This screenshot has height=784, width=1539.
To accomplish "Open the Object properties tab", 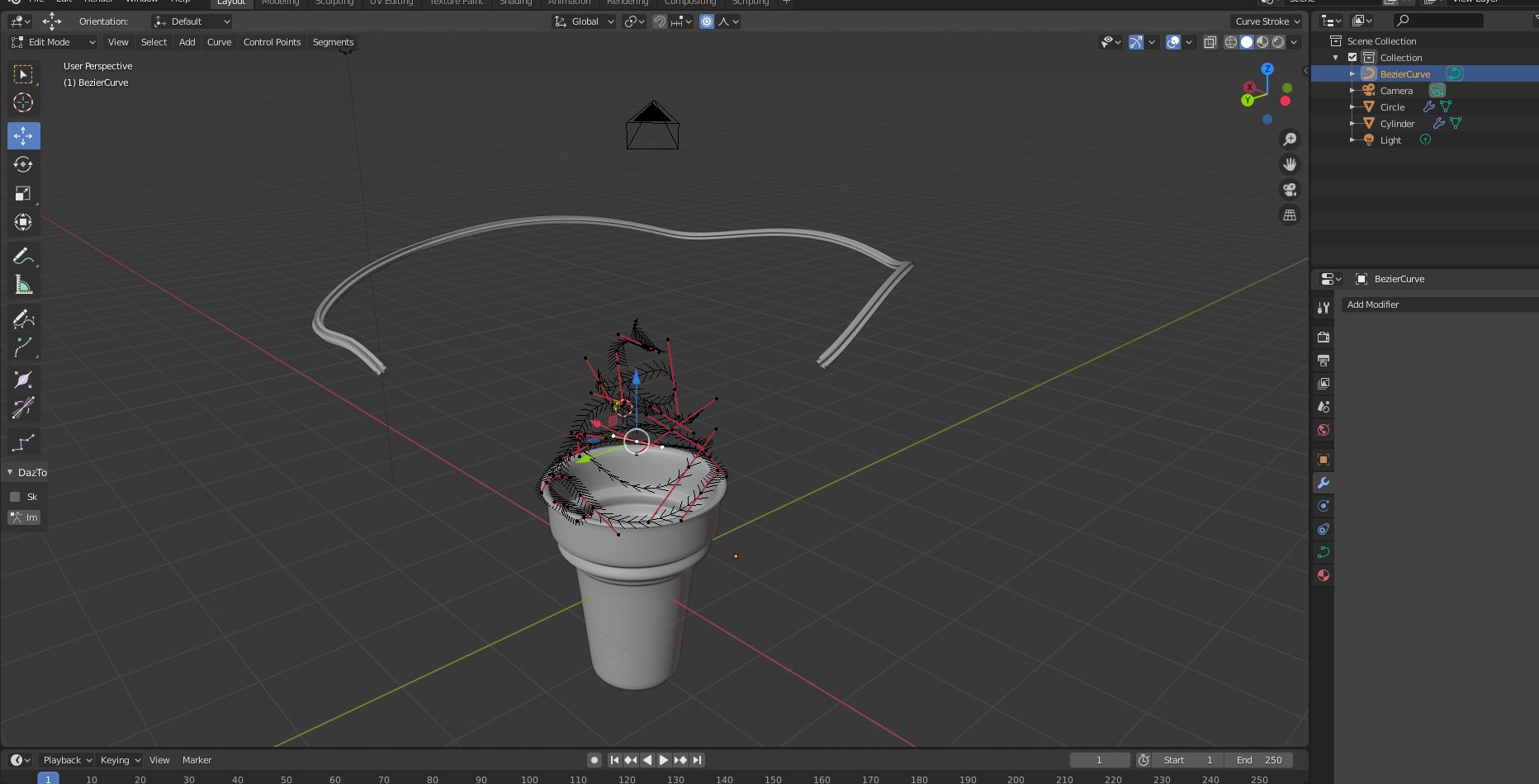I will point(1324,460).
